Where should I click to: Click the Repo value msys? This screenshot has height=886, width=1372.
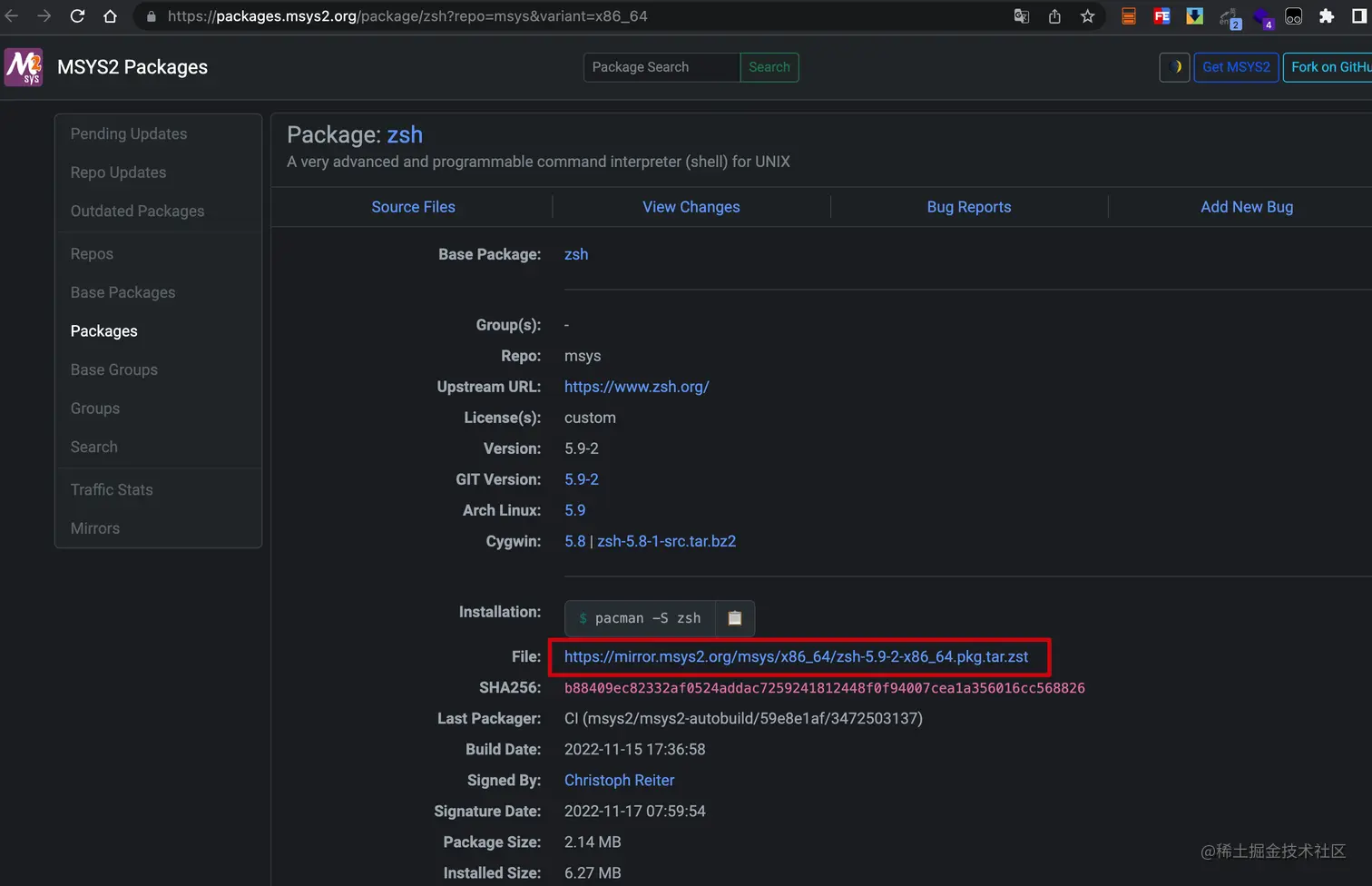pos(583,356)
